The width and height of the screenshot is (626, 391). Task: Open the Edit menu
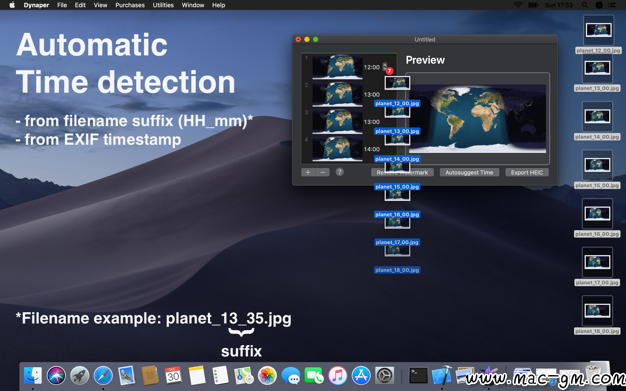80,5
